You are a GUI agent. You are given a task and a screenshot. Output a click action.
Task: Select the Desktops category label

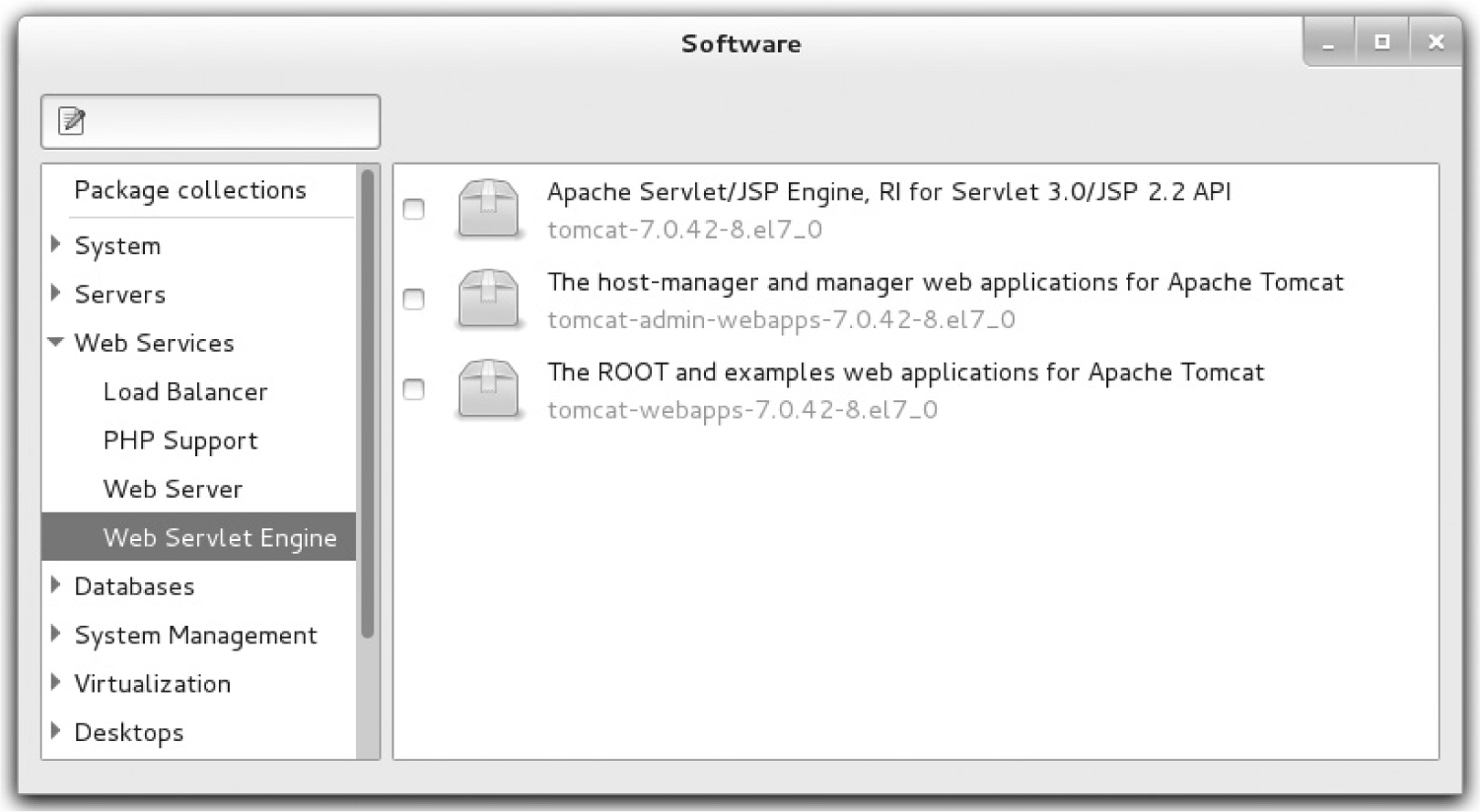129,733
